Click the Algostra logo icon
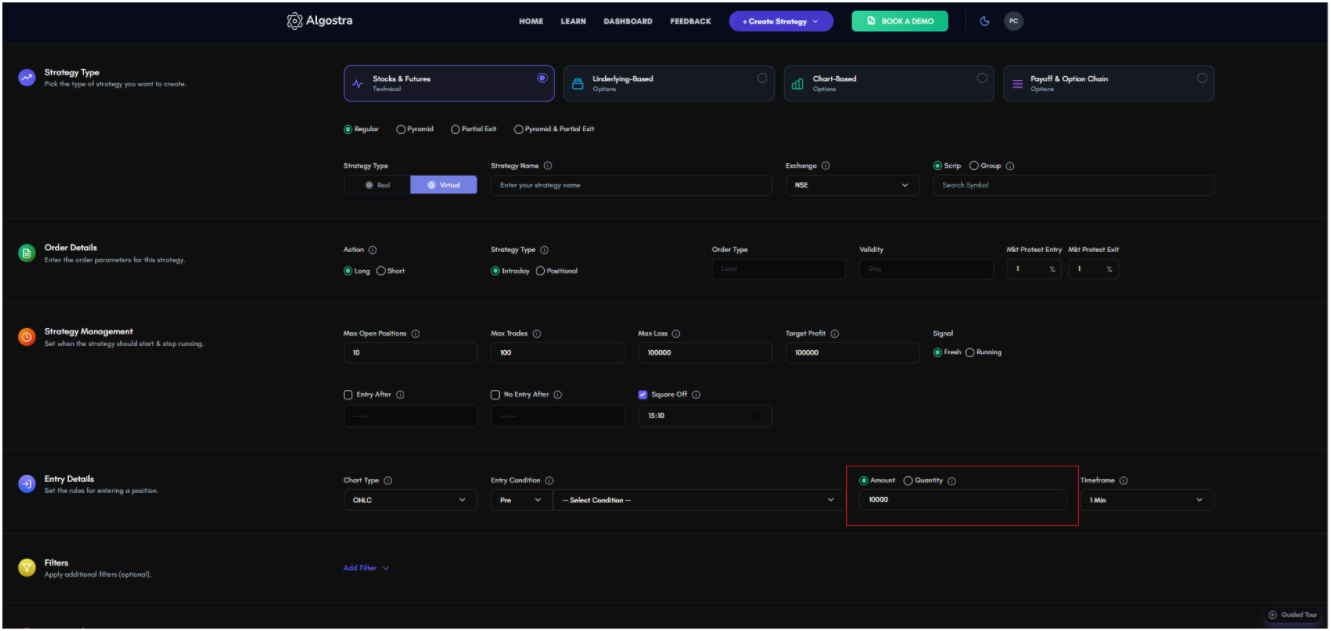The width and height of the screenshot is (1331, 631). tap(294, 21)
